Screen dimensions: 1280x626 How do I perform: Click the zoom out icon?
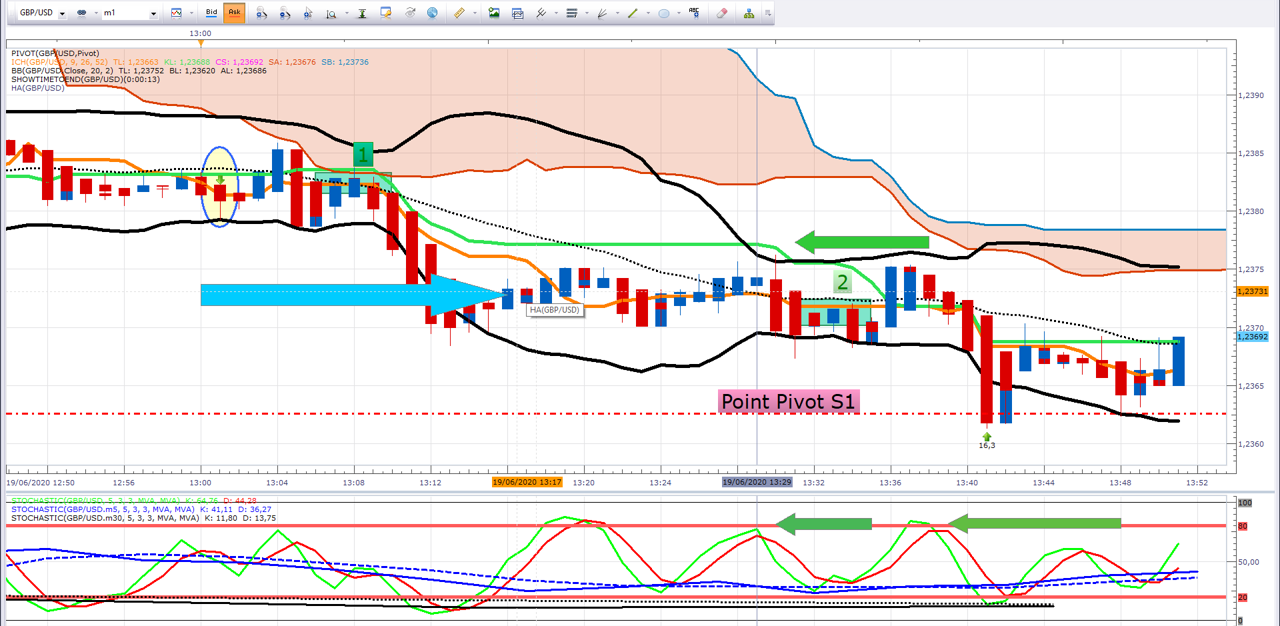285,14
